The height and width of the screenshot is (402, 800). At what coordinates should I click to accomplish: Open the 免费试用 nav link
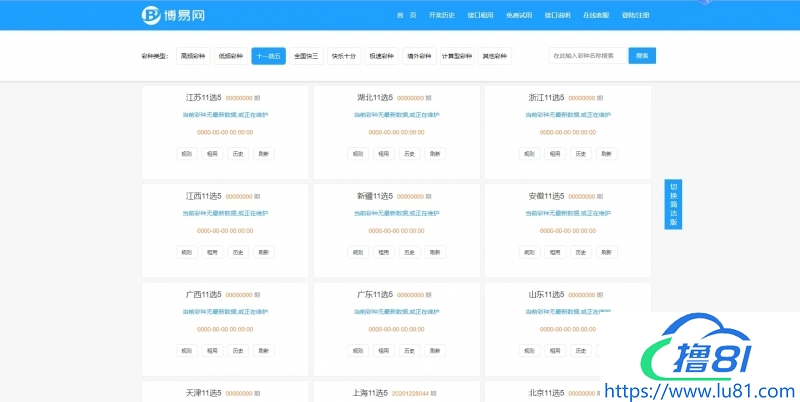click(x=519, y=16)
